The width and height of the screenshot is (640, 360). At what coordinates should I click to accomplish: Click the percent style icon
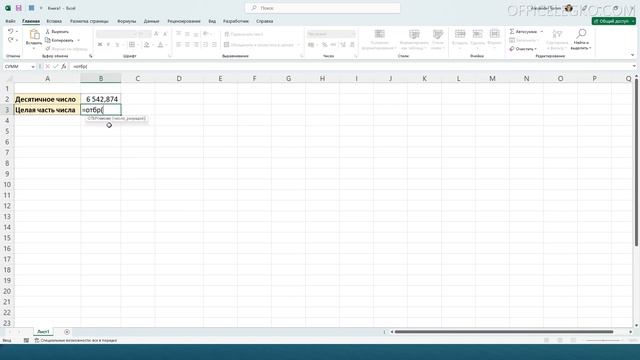(x=324, y=44)
